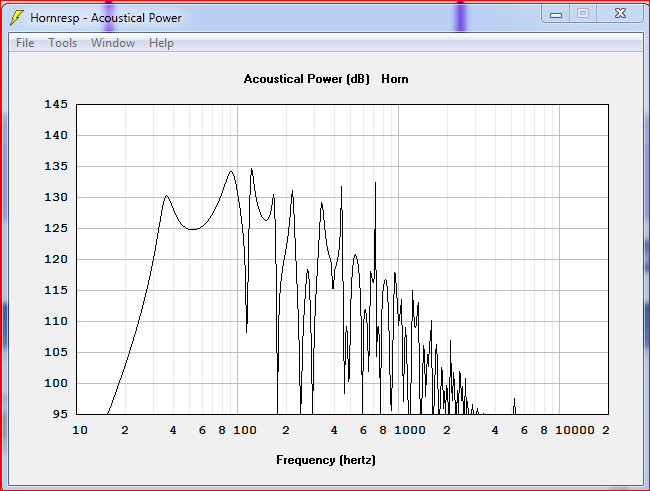The height and width of the screenshot is (491, 650).
Task: Click the 110 dB y-axis value
Action: coord(56,321)
